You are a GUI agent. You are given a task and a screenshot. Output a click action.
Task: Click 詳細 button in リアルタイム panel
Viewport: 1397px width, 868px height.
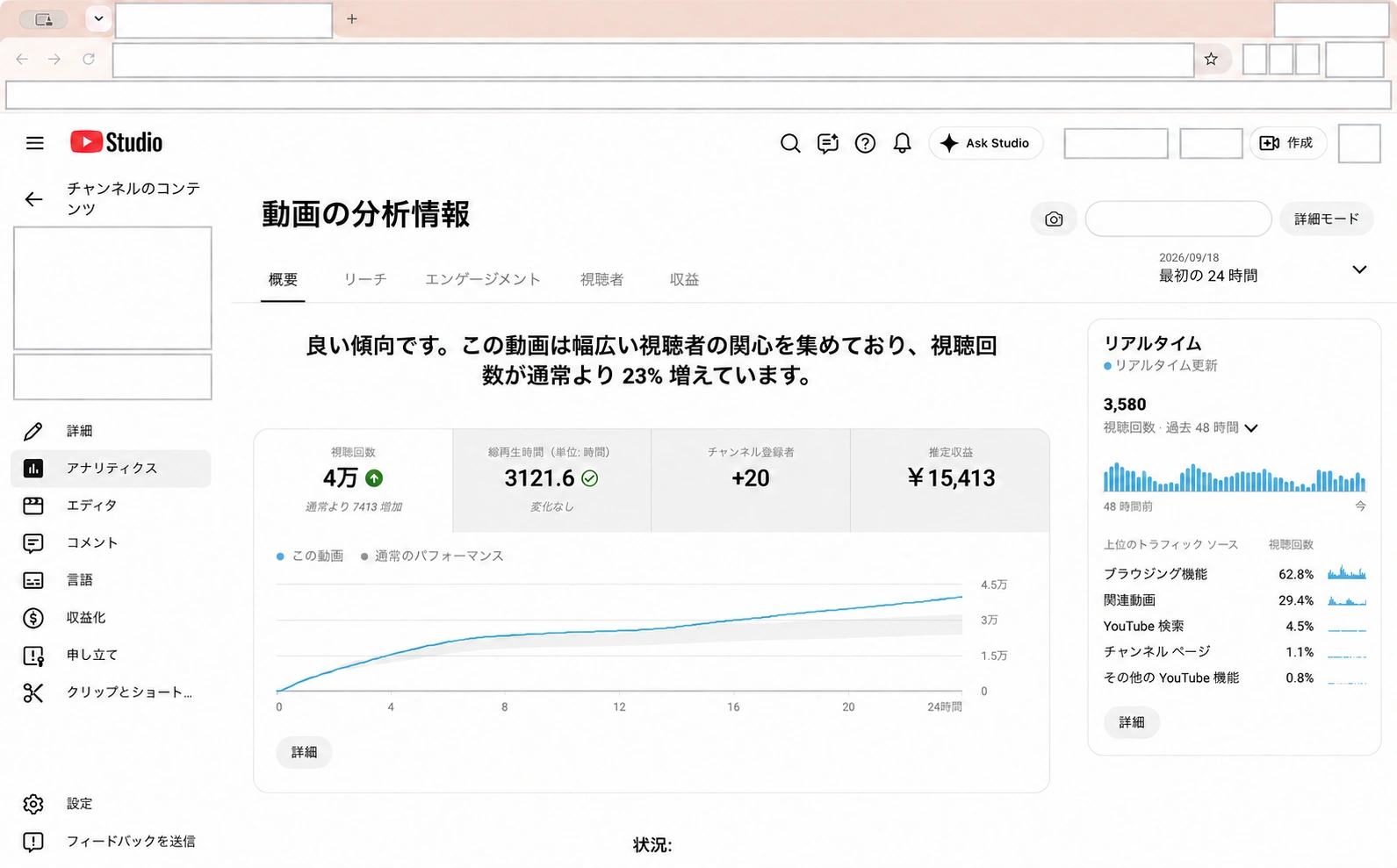pos(1132,722)
